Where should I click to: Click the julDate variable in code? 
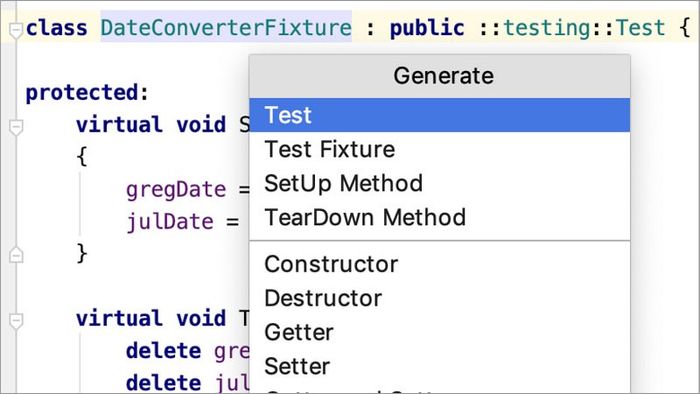pos(170,222)
